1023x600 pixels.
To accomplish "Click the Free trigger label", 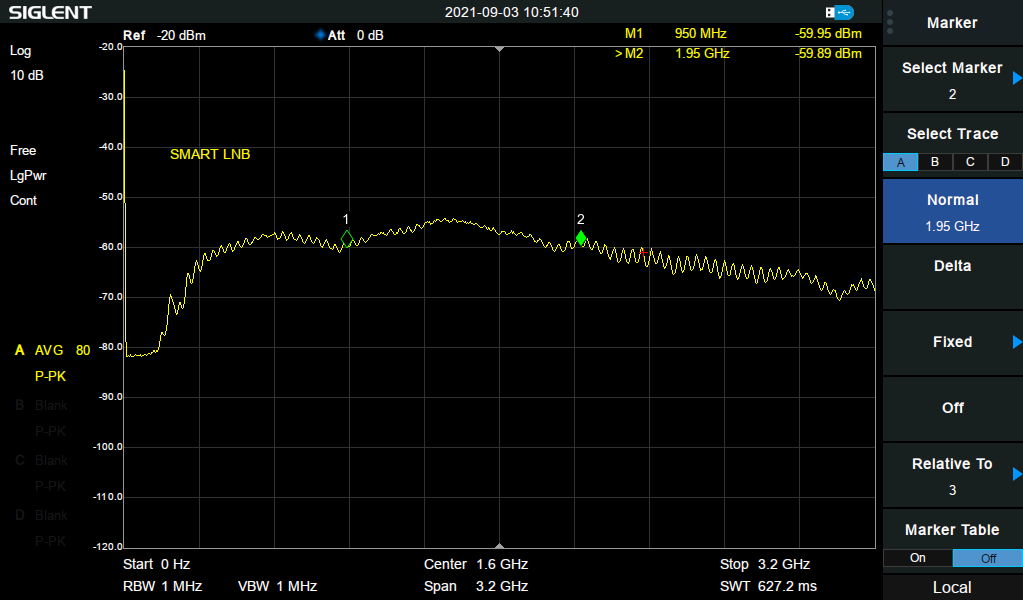I will coord(23,151).
